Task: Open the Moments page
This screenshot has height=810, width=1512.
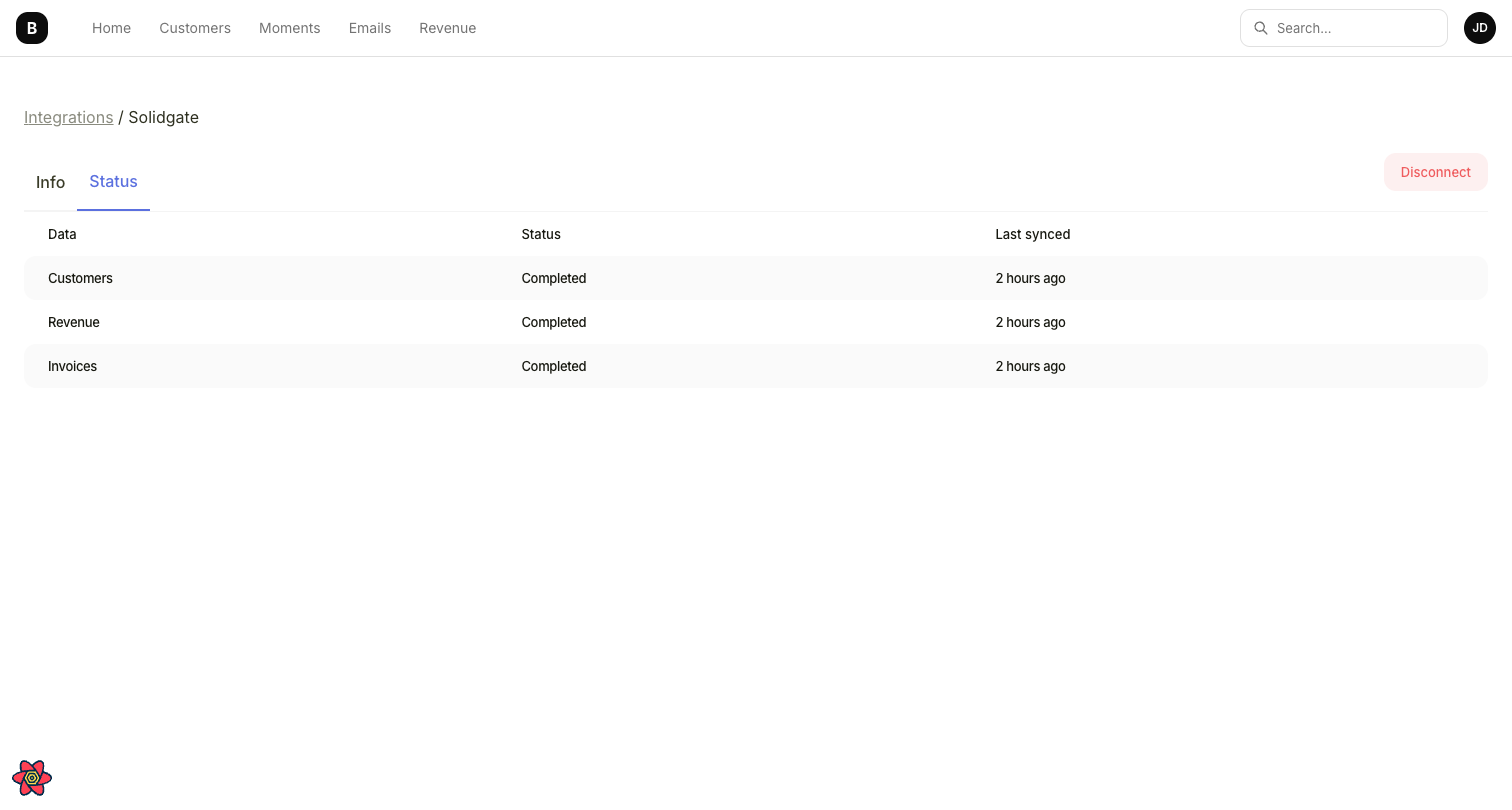Action: 289,27
